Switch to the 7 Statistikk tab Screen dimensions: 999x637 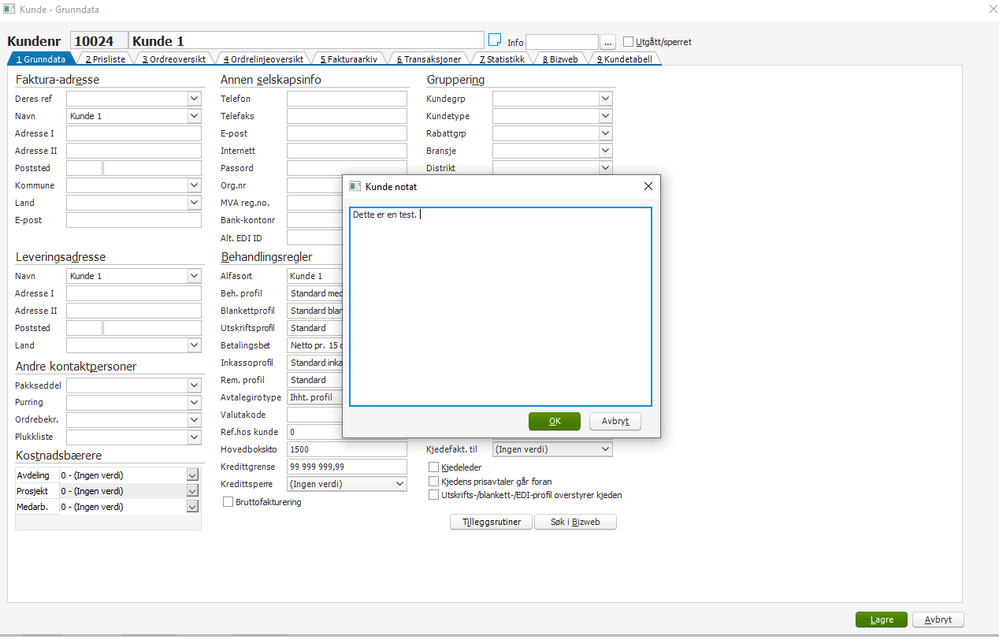pos(502,59)
